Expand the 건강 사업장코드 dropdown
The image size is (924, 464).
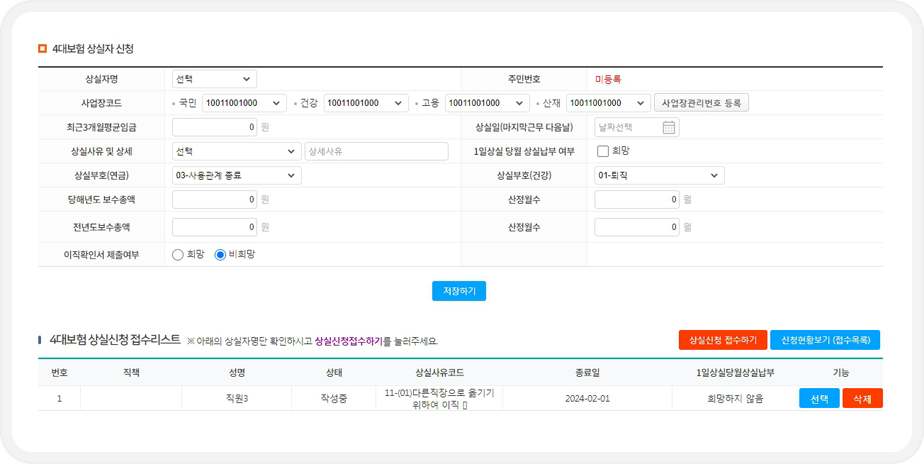point(366,103)
